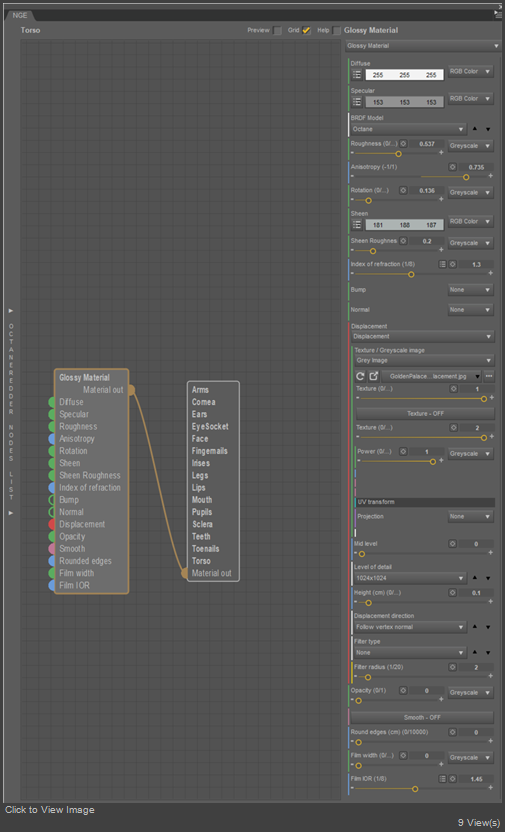The width and height of the screenshot is (505, 832).
Task: Open the Diffuse RGB Color dropdown
Action: (471, 72)
